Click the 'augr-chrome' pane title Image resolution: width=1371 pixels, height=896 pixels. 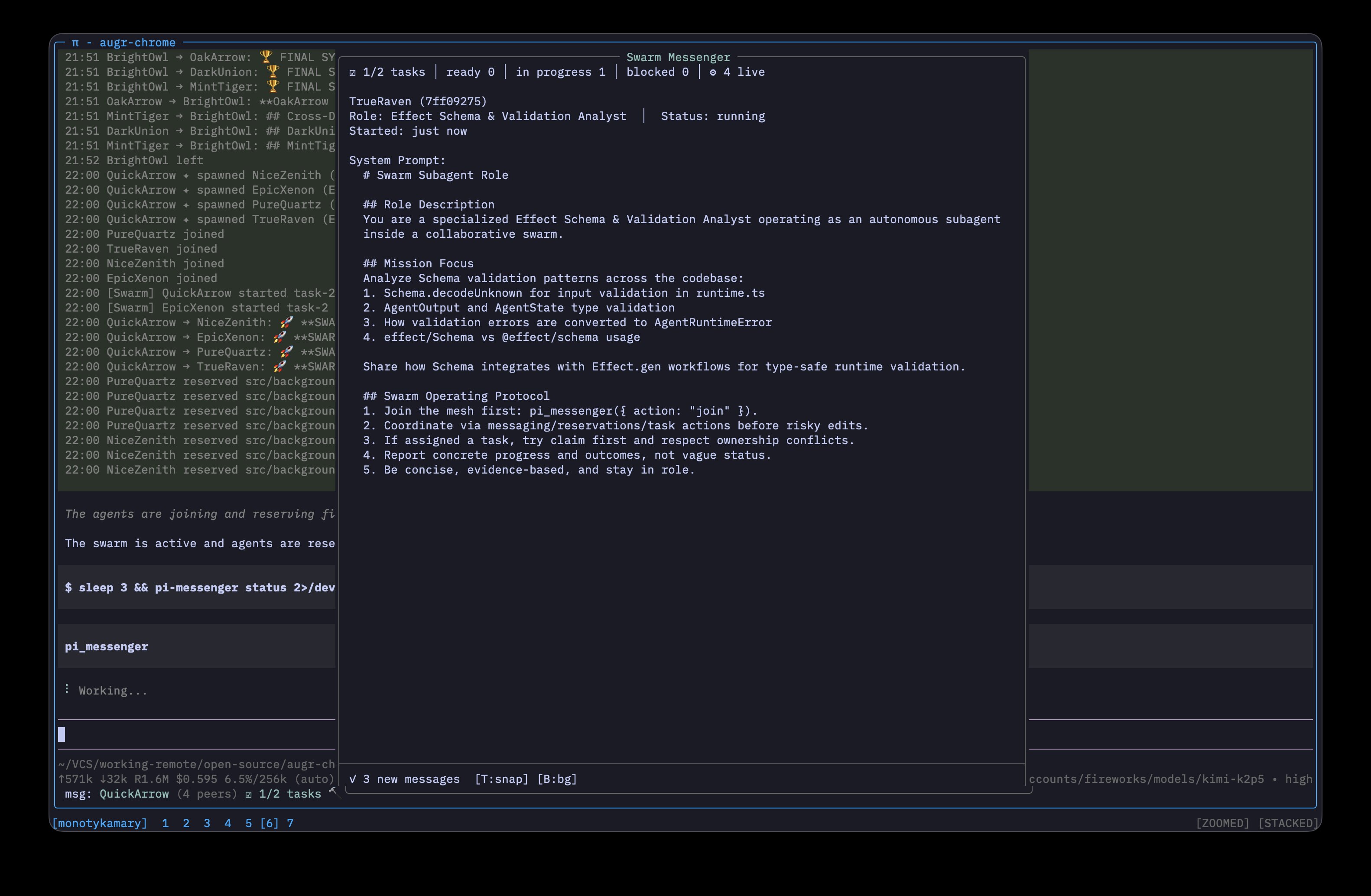coord(137,42)
